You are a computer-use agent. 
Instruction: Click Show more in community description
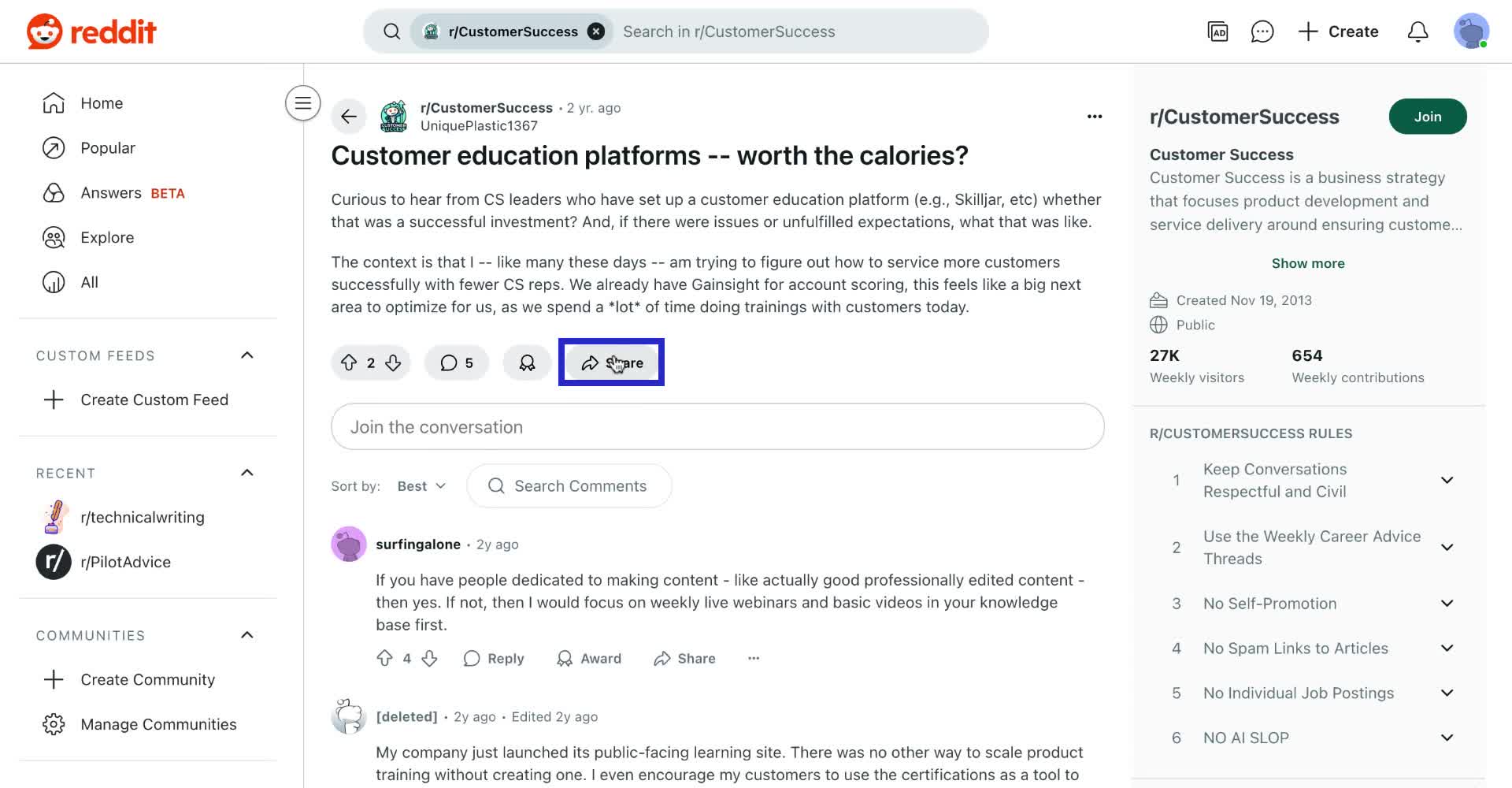pyautogui.click(x=1307, y=263)
